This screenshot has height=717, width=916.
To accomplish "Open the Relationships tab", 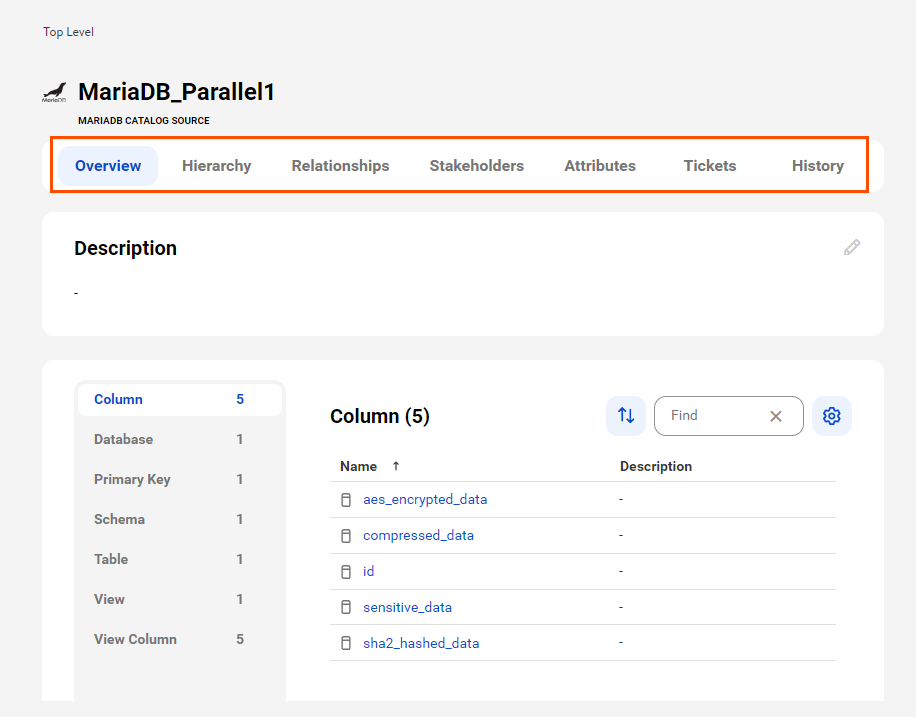I will tap(341, 166).
